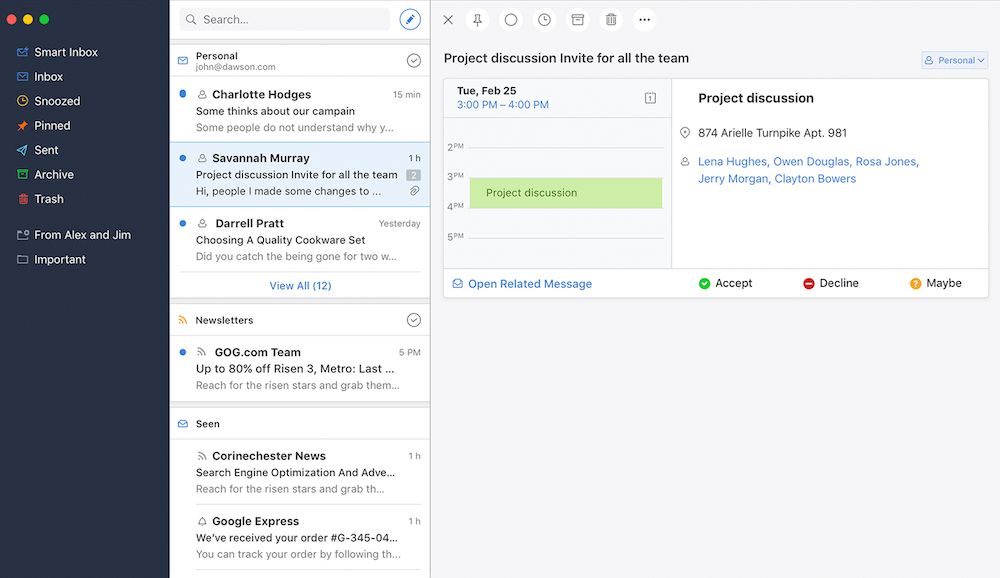Click the Open Related Message link
Image resolution: width=1000 pixels, height=578 pixels.
click(529, 284)
